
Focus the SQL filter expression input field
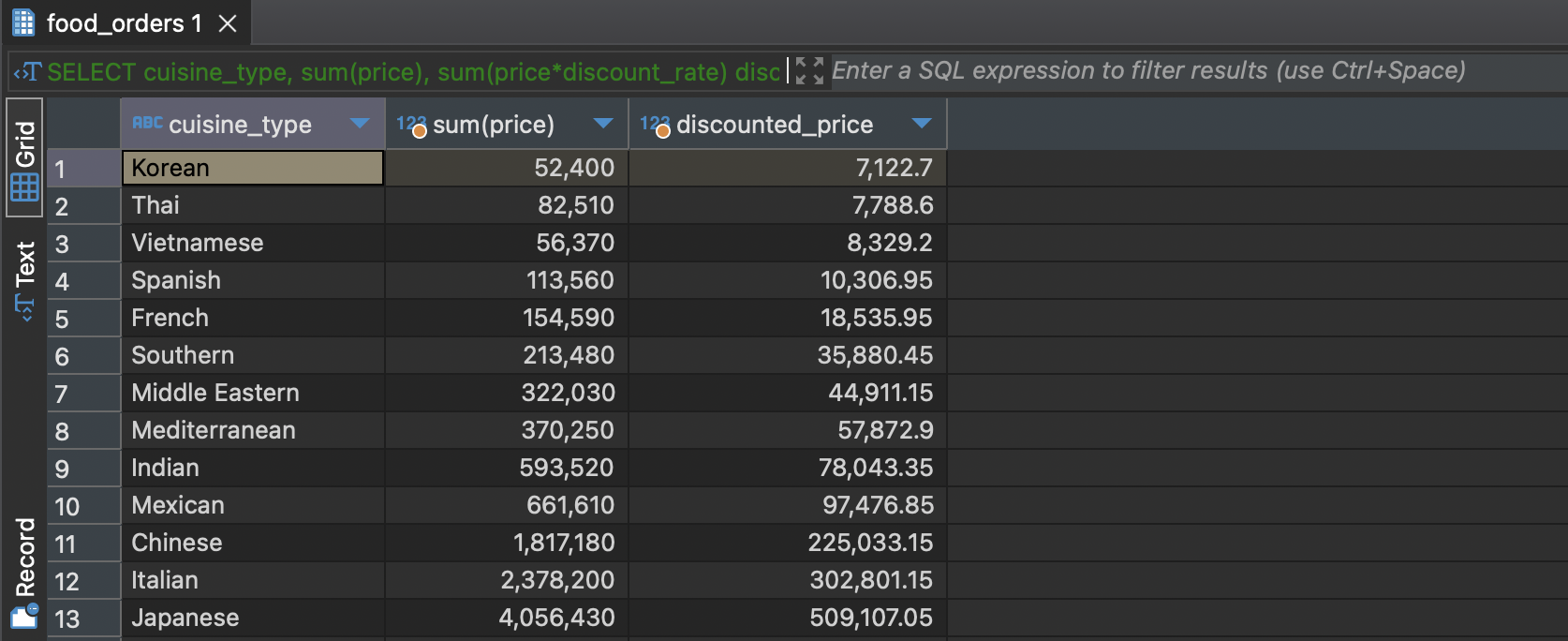tap(1198, 71)
